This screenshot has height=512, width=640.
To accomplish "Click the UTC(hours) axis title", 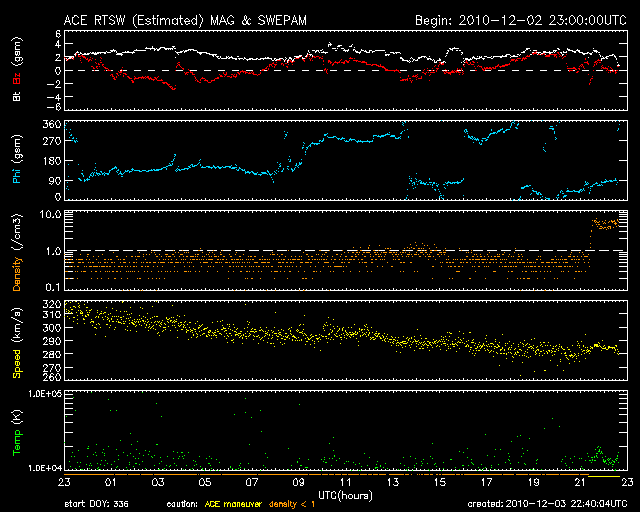I will coord(345,496).
